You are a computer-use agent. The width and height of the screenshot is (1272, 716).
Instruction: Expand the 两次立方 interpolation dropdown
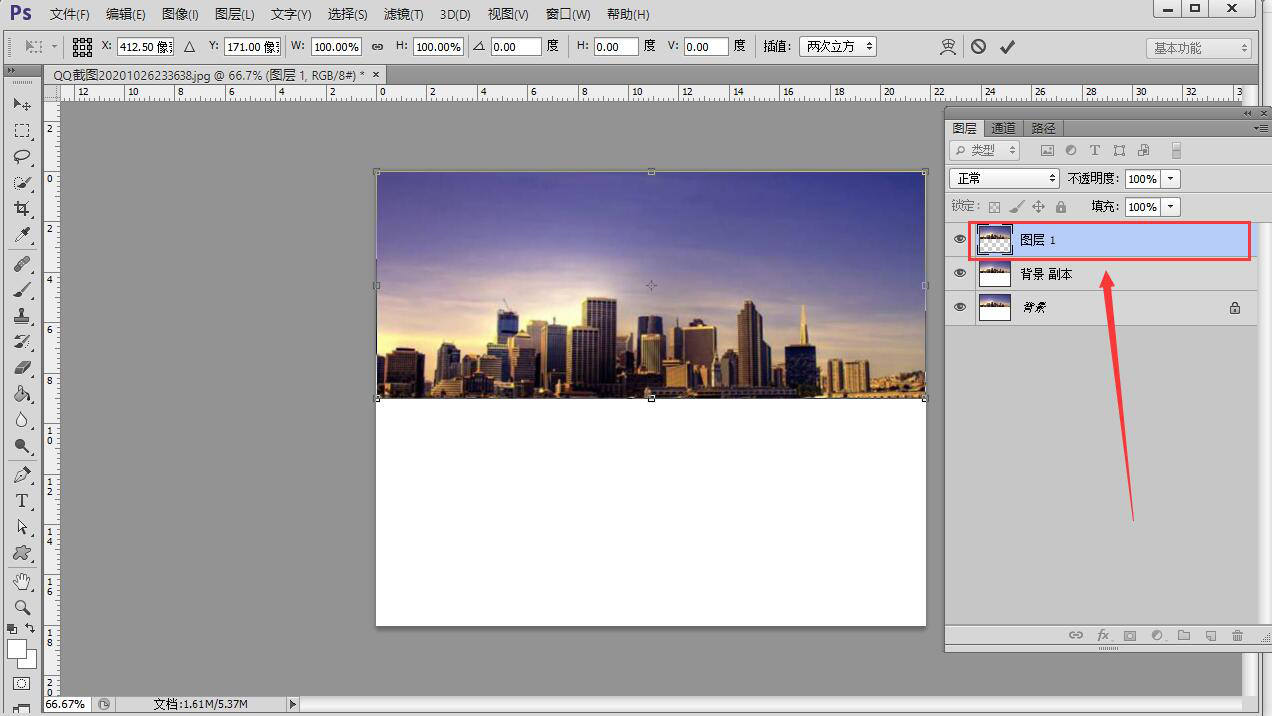click(838, 47)
